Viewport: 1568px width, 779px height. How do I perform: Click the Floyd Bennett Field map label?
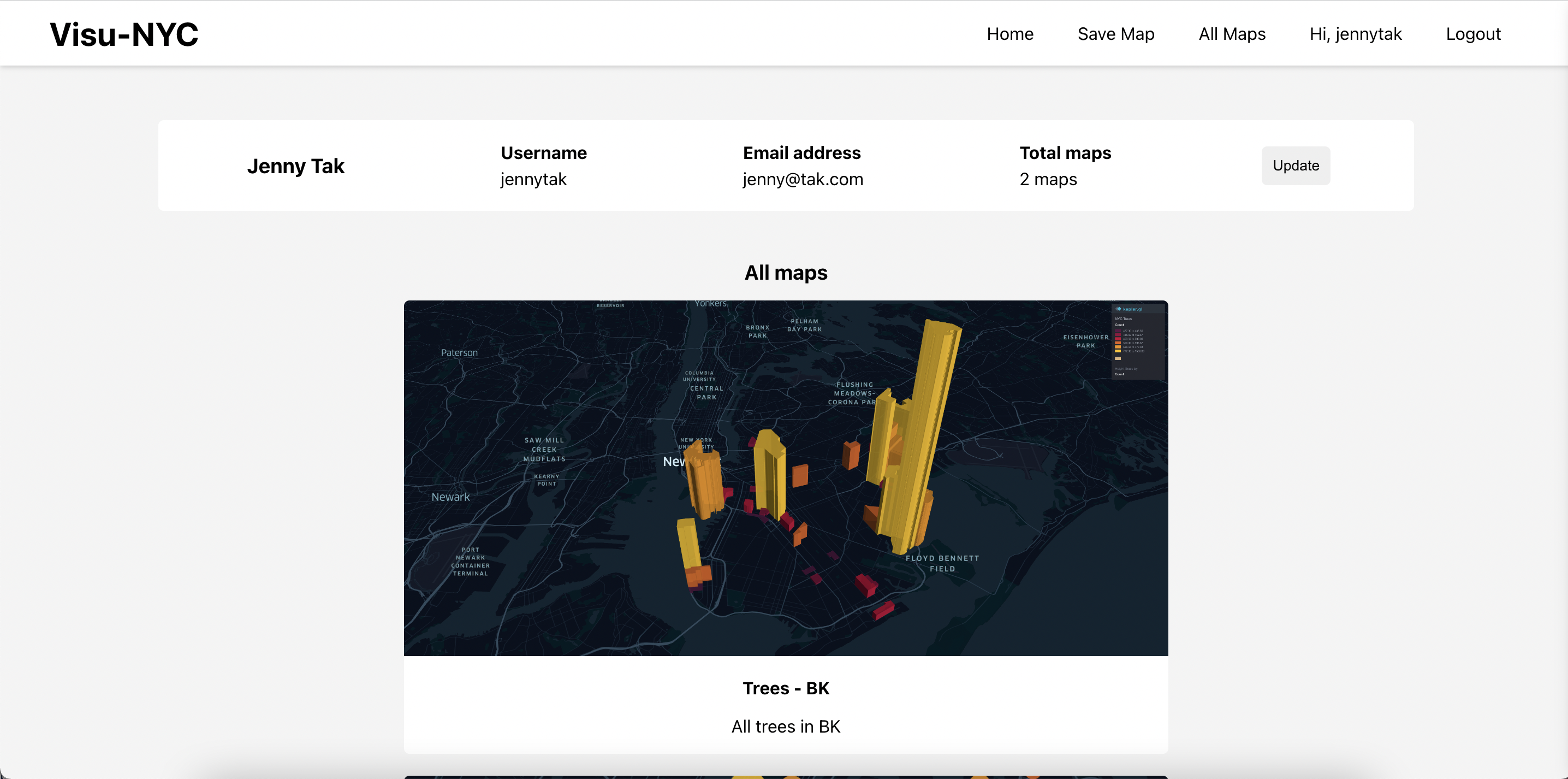point(942,563)
